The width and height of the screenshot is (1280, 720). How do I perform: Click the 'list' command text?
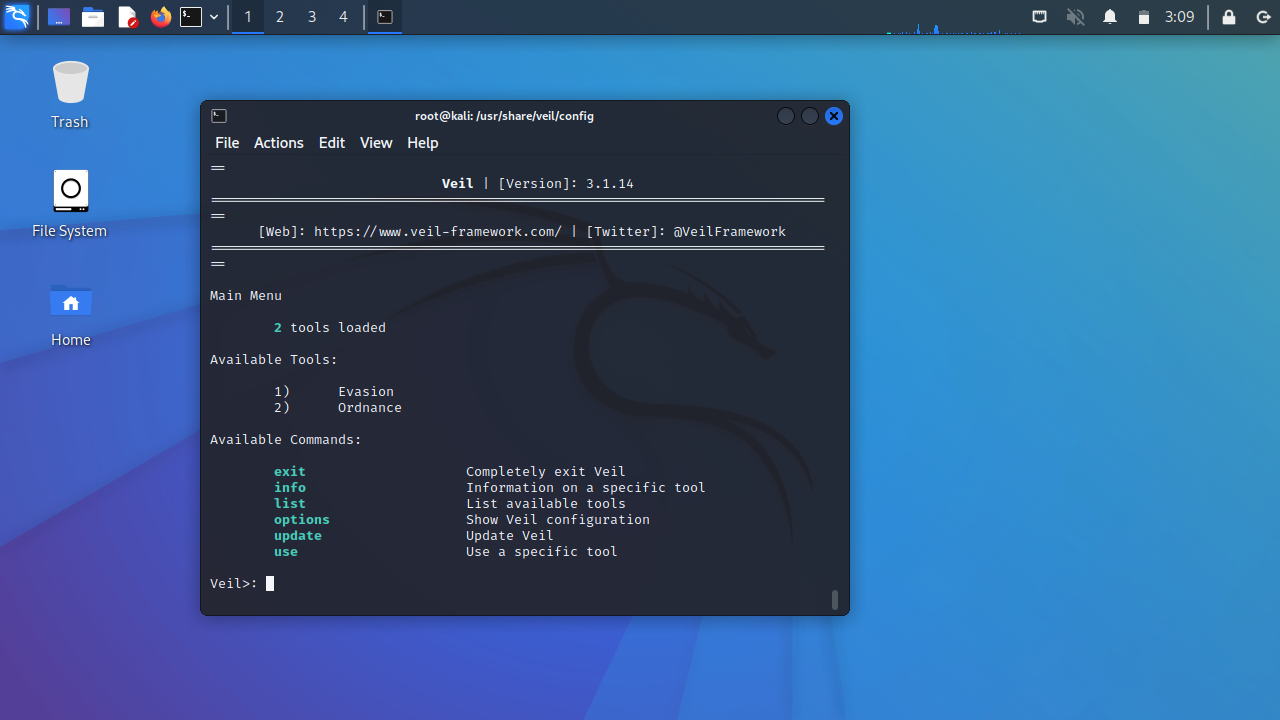coord(290,504)
